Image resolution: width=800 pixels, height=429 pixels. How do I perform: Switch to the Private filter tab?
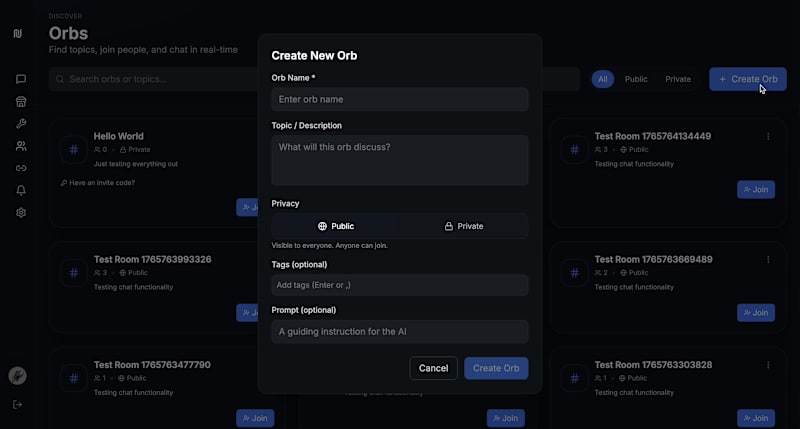tap(678, 79)
